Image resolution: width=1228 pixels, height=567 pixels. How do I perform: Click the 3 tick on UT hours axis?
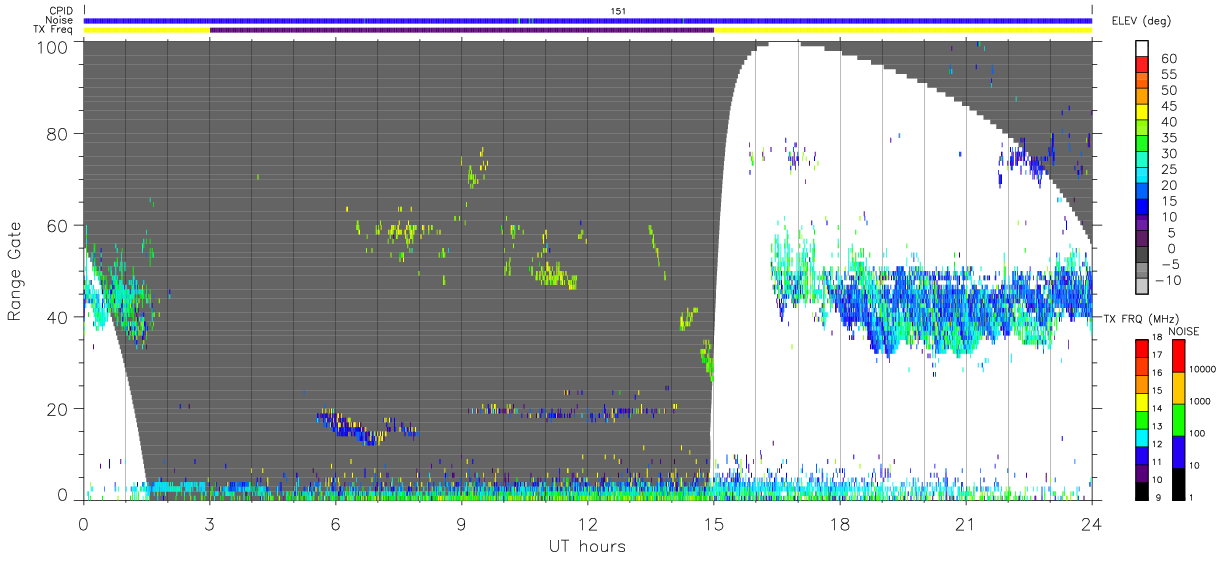(x=209, y=524)
